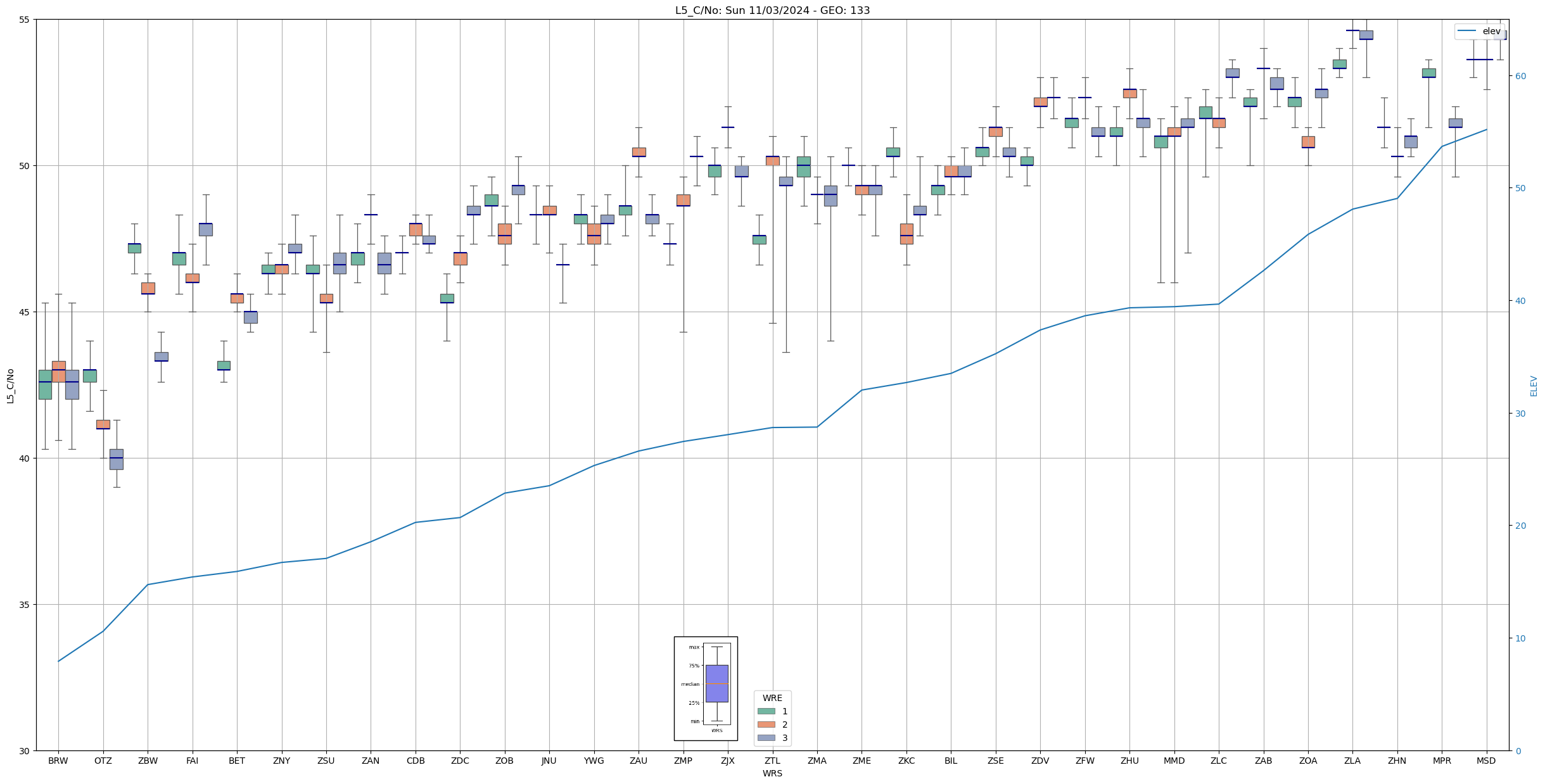Click the 'ZNY' x-axis label
The height and width of the screenshot is (784, 1545).
click(281, 761)
